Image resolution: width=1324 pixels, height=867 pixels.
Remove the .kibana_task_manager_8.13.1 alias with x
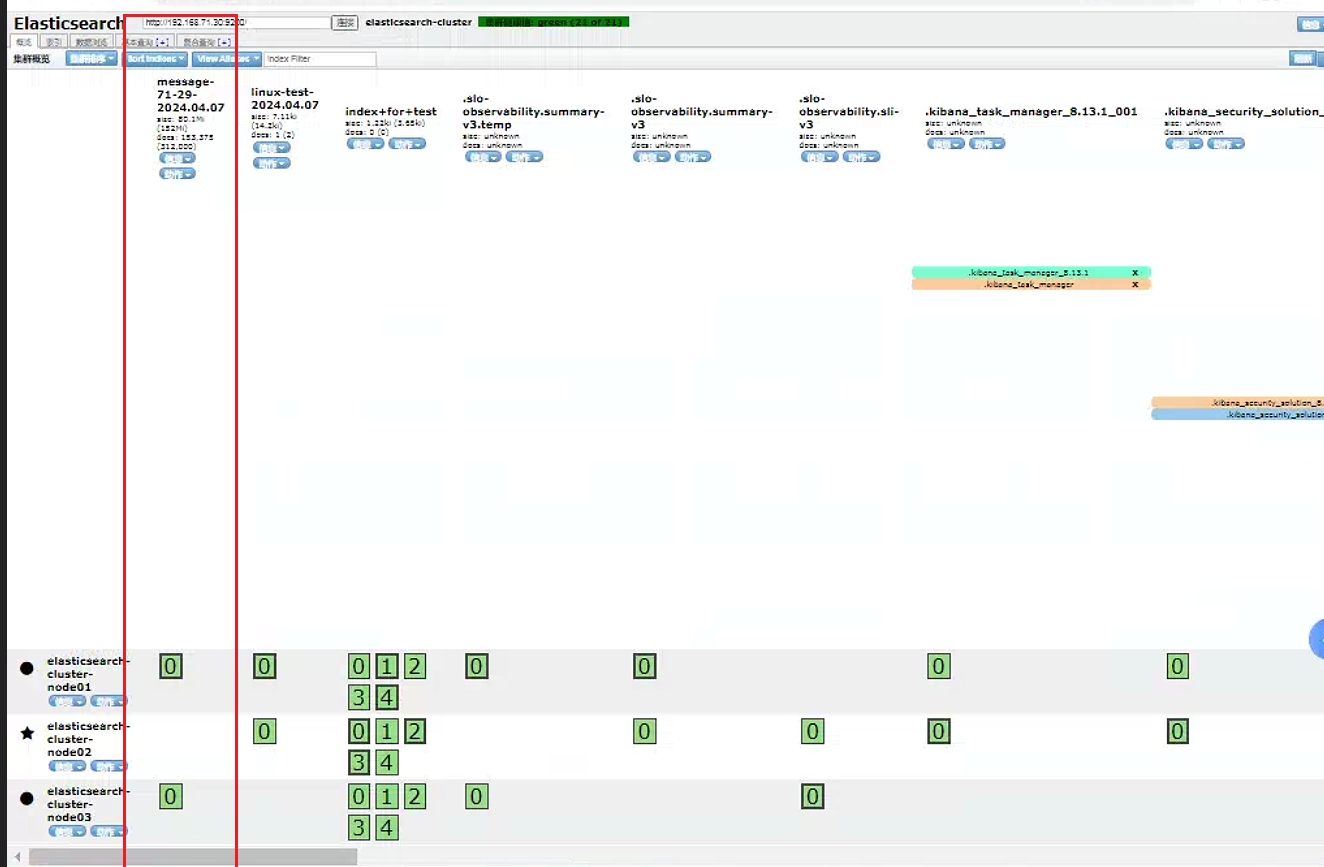1135,272
